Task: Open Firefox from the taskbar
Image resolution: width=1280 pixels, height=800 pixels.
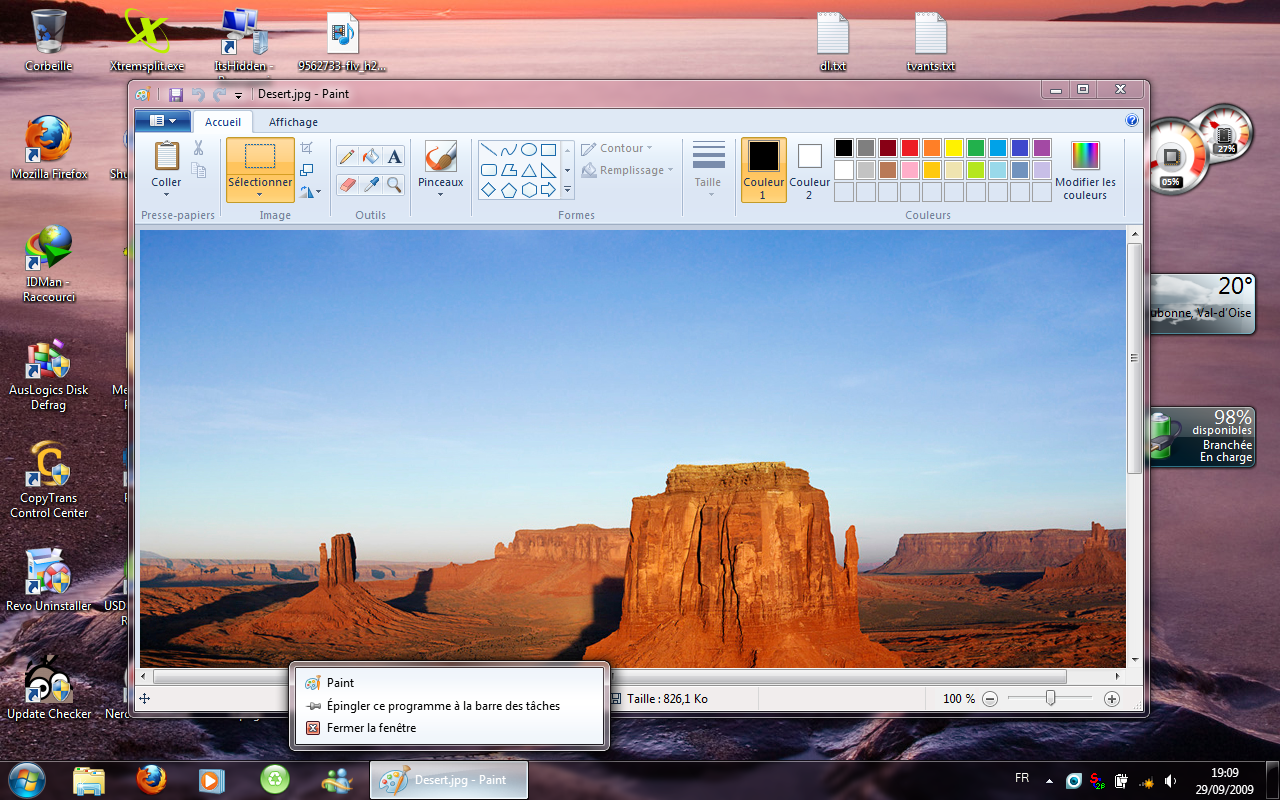Action: [x=151, y=779]
